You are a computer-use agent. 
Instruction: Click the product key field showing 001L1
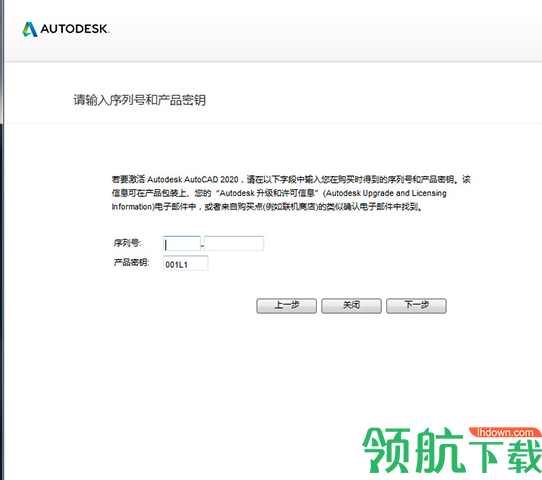pos(186,263)
